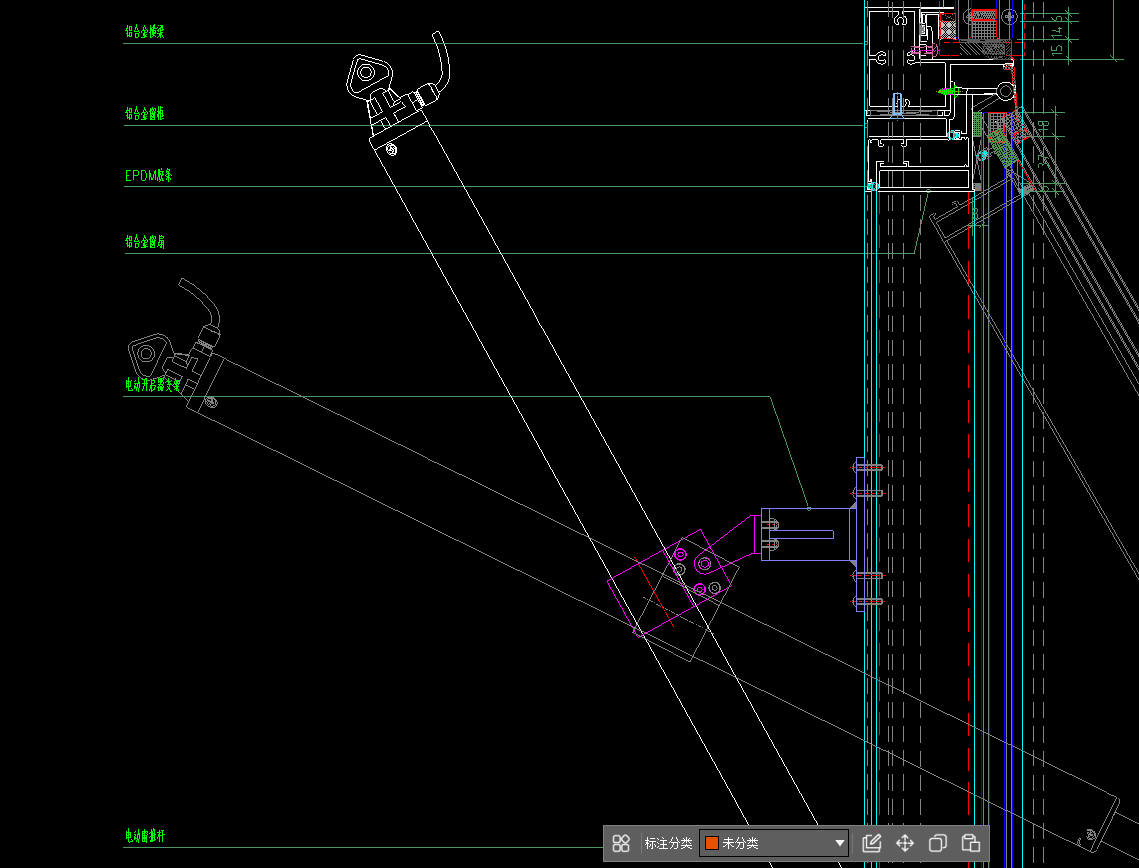Click the copy icon in floating toolbar
1139x868 pixels.
pos(937,843)
